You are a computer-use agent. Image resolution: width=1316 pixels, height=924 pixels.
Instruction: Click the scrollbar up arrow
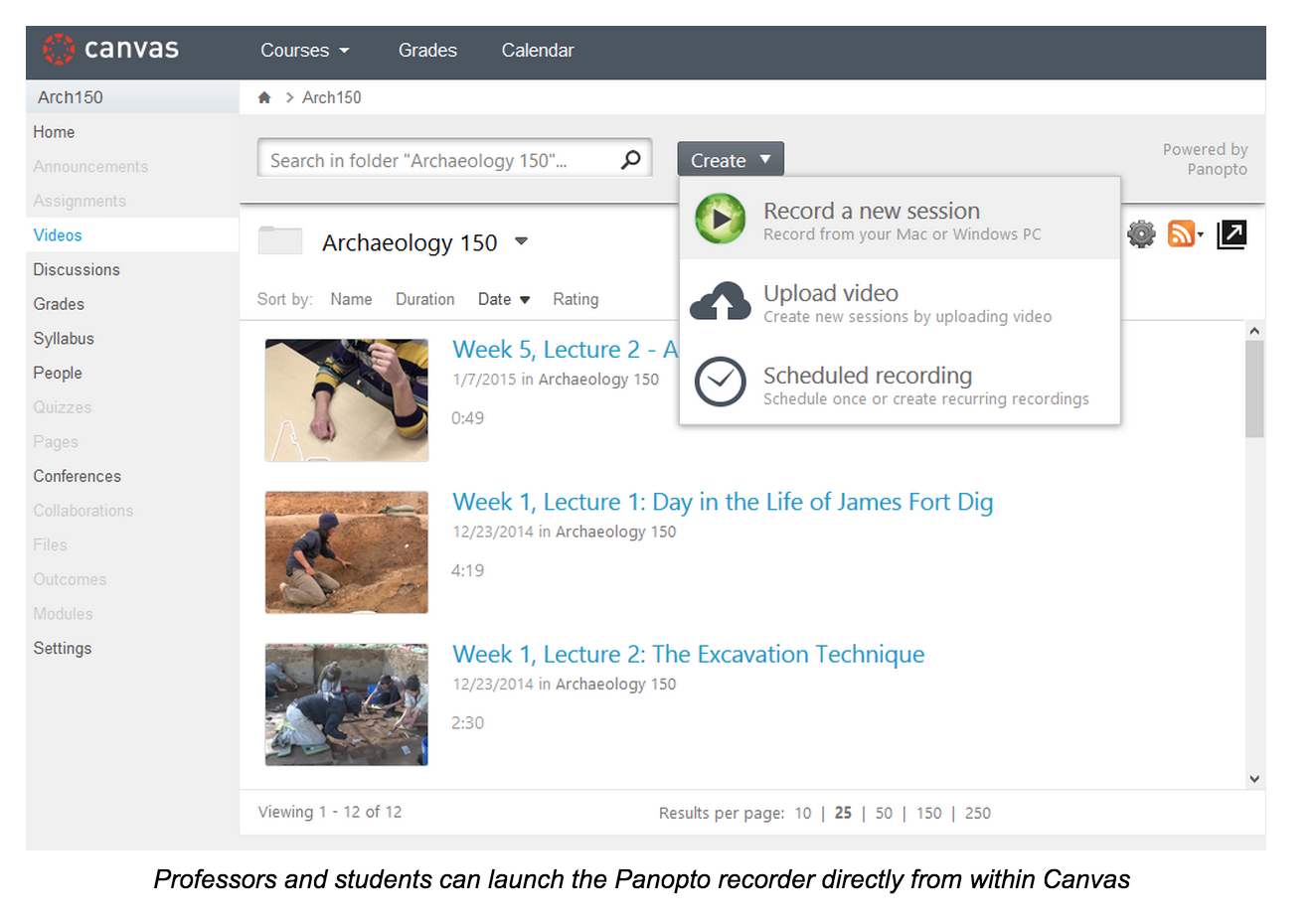pyautogui.click(x=1254, y=330)
